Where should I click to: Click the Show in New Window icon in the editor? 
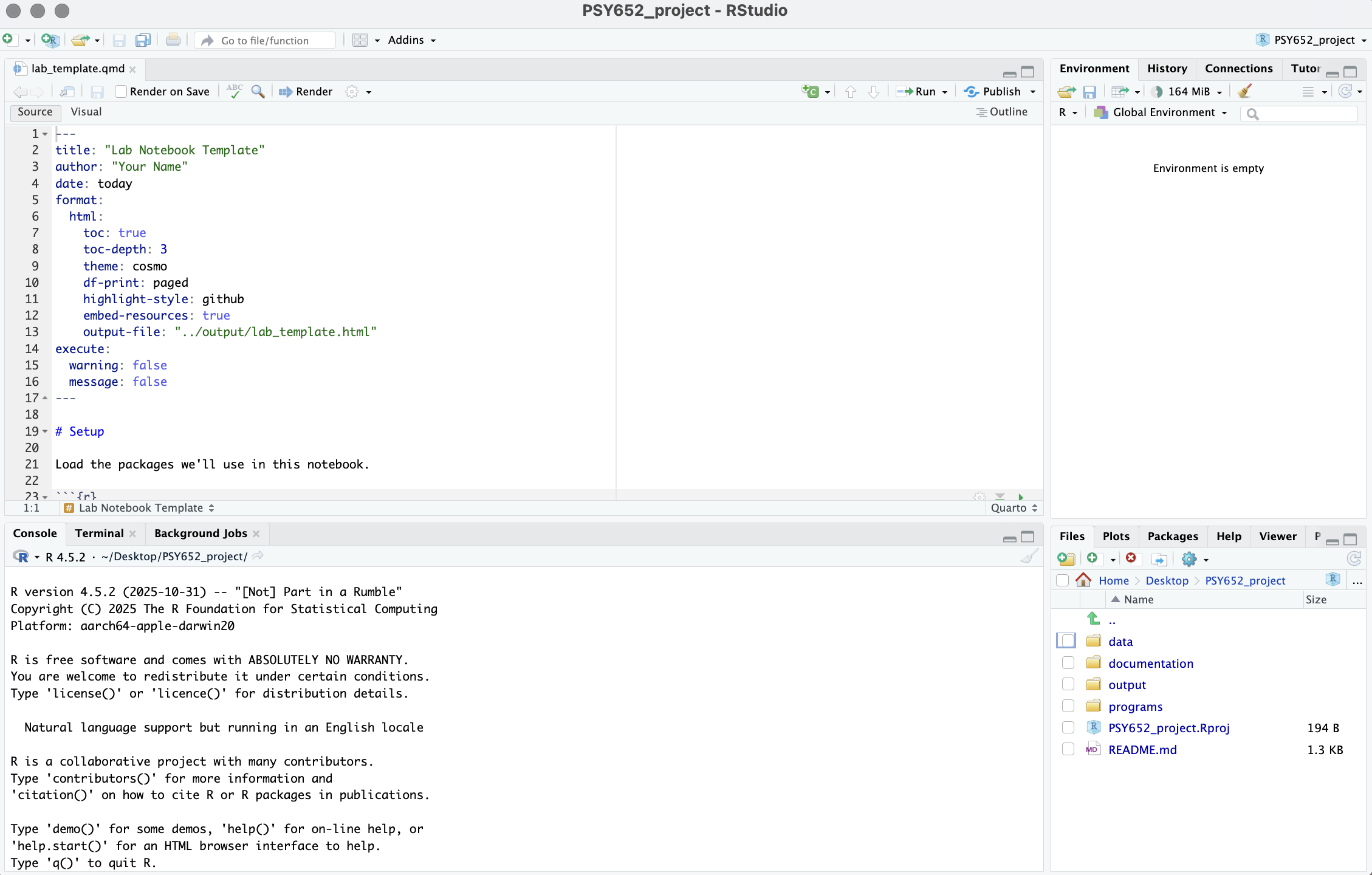(67, 92)
